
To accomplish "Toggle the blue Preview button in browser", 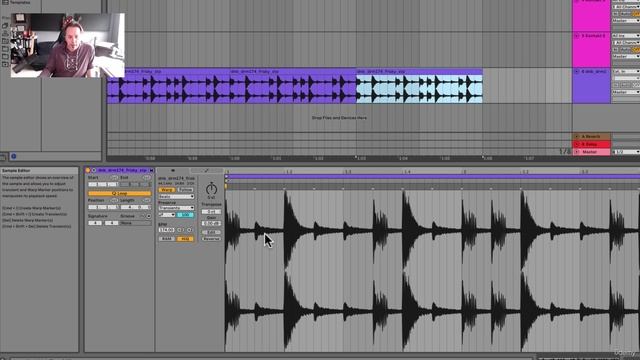I will coord(13,156).
